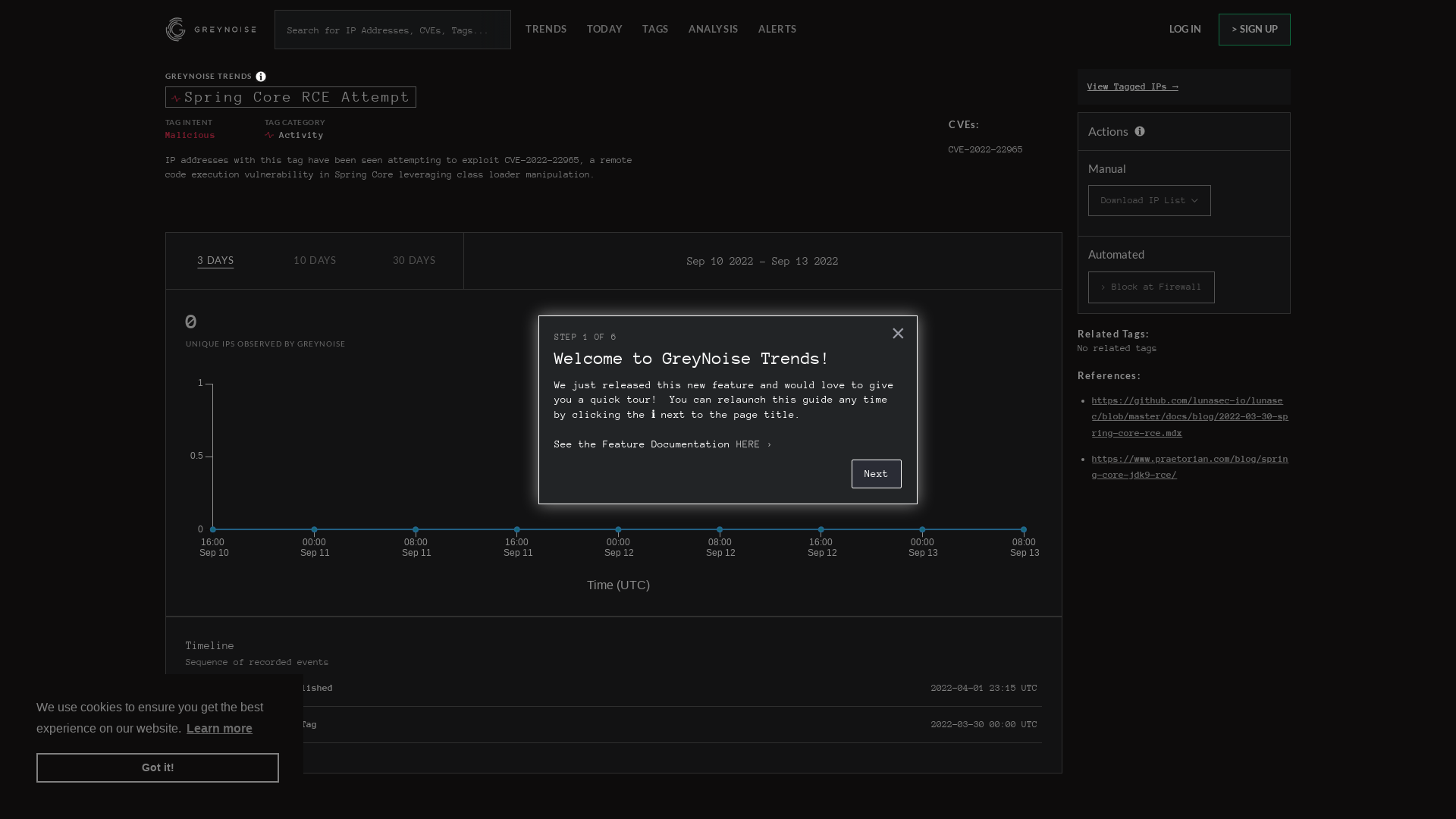Screen dimensions: 1456x819
Task: Click the chart point at 16:00 Sep 10
Action: click(x=213, y=529)
